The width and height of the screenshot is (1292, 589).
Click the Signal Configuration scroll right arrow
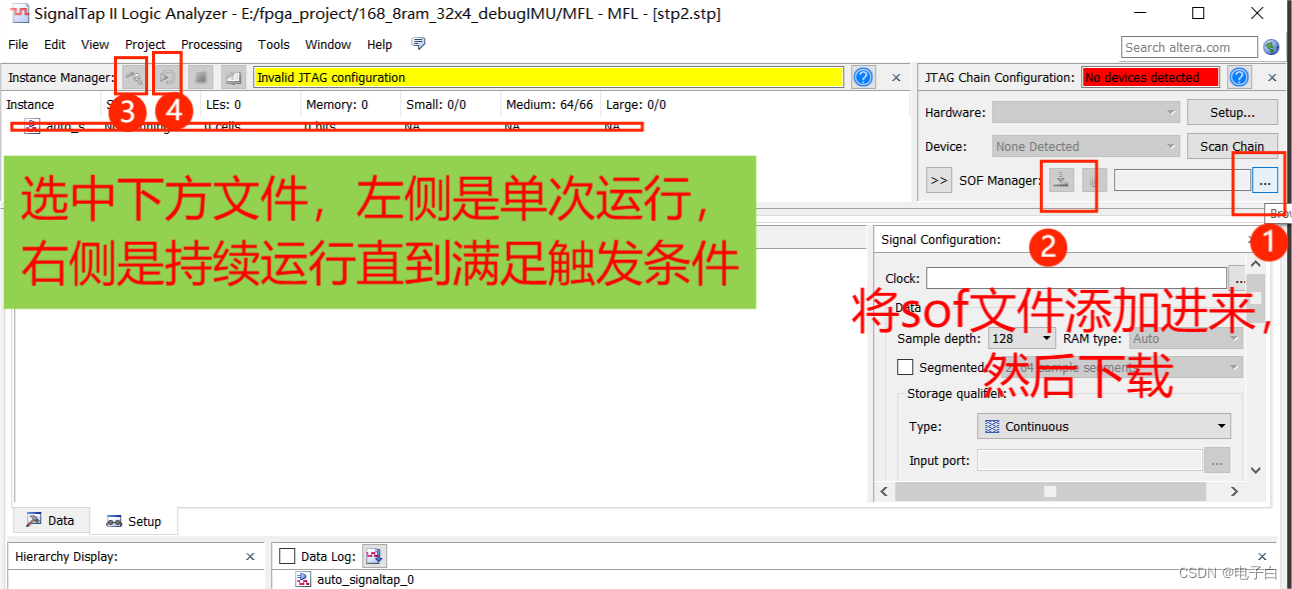click(1234, 491)
